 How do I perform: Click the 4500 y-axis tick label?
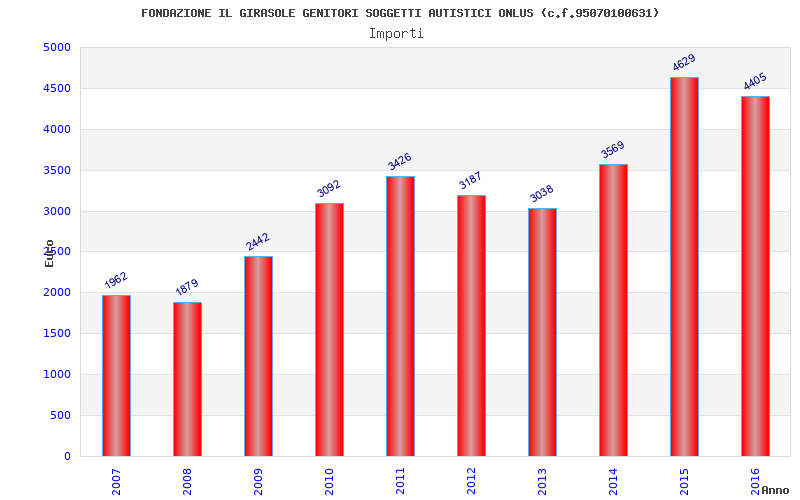pyautogui.click(x=57, y=88)
